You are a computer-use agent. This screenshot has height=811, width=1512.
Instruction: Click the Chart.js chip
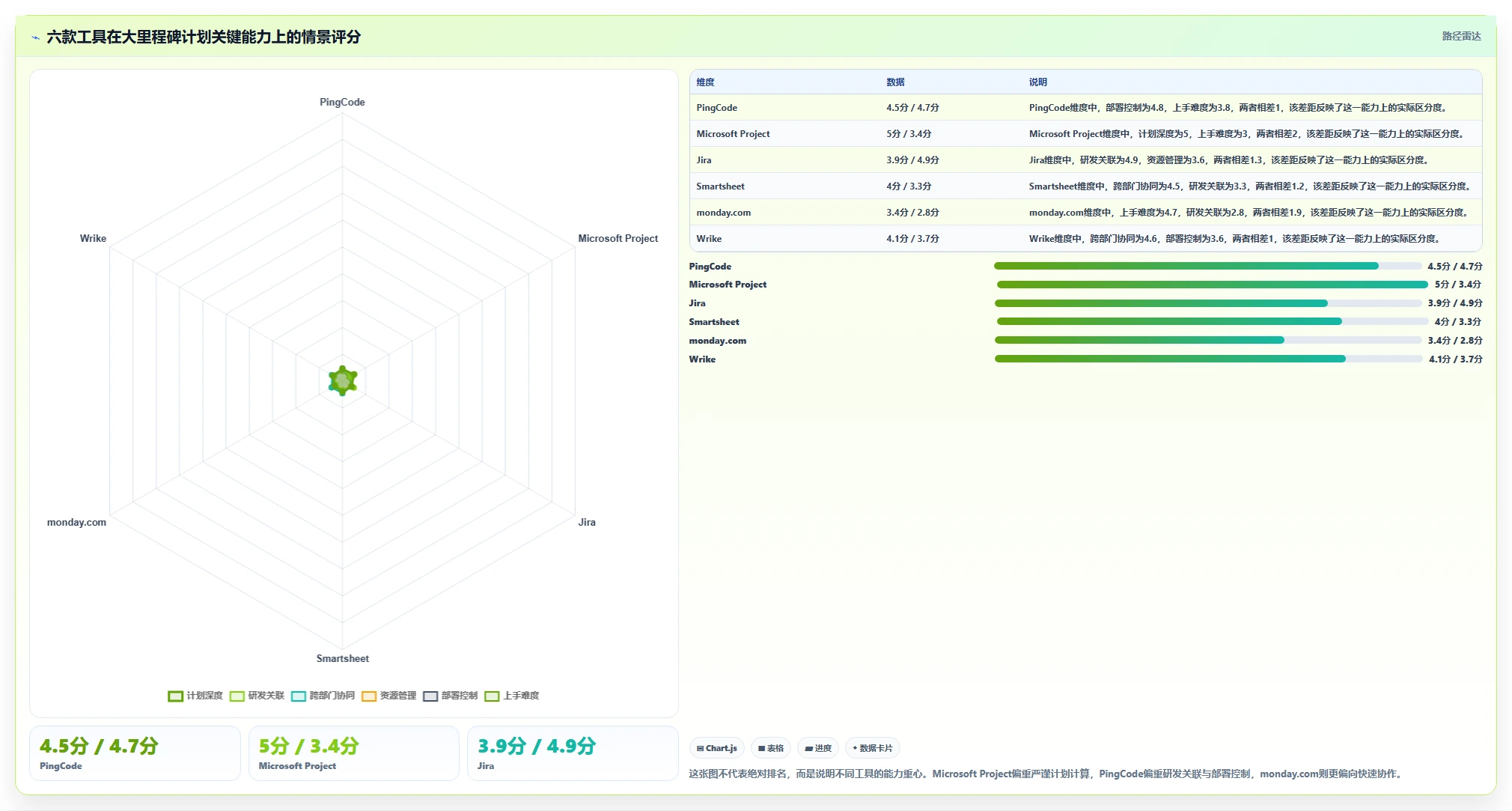tap(716, 748)
